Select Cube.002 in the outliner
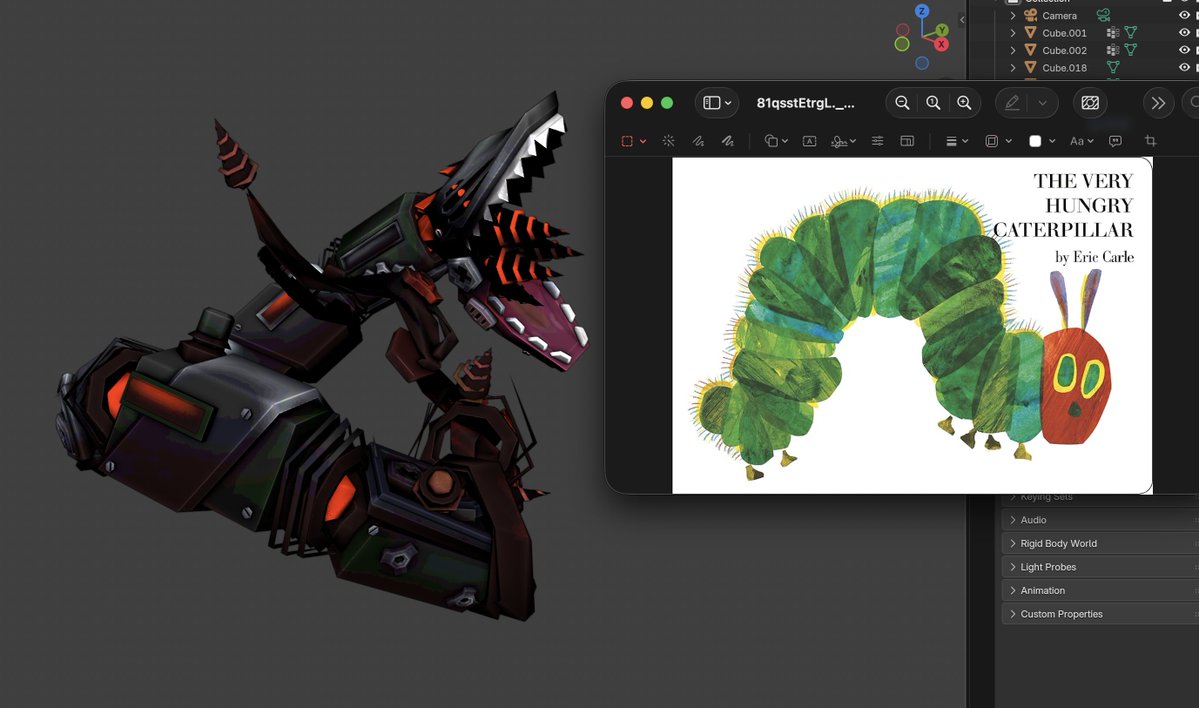The image size is (1199, 708). (x=1064, y=50)
